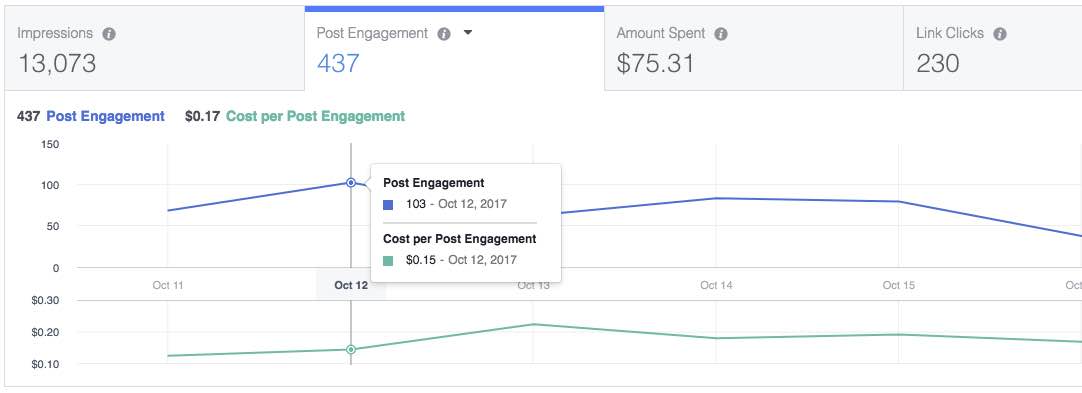Select the Oct 15 date label
Screen dimensions: 1082x393
[x=898, y=285]
